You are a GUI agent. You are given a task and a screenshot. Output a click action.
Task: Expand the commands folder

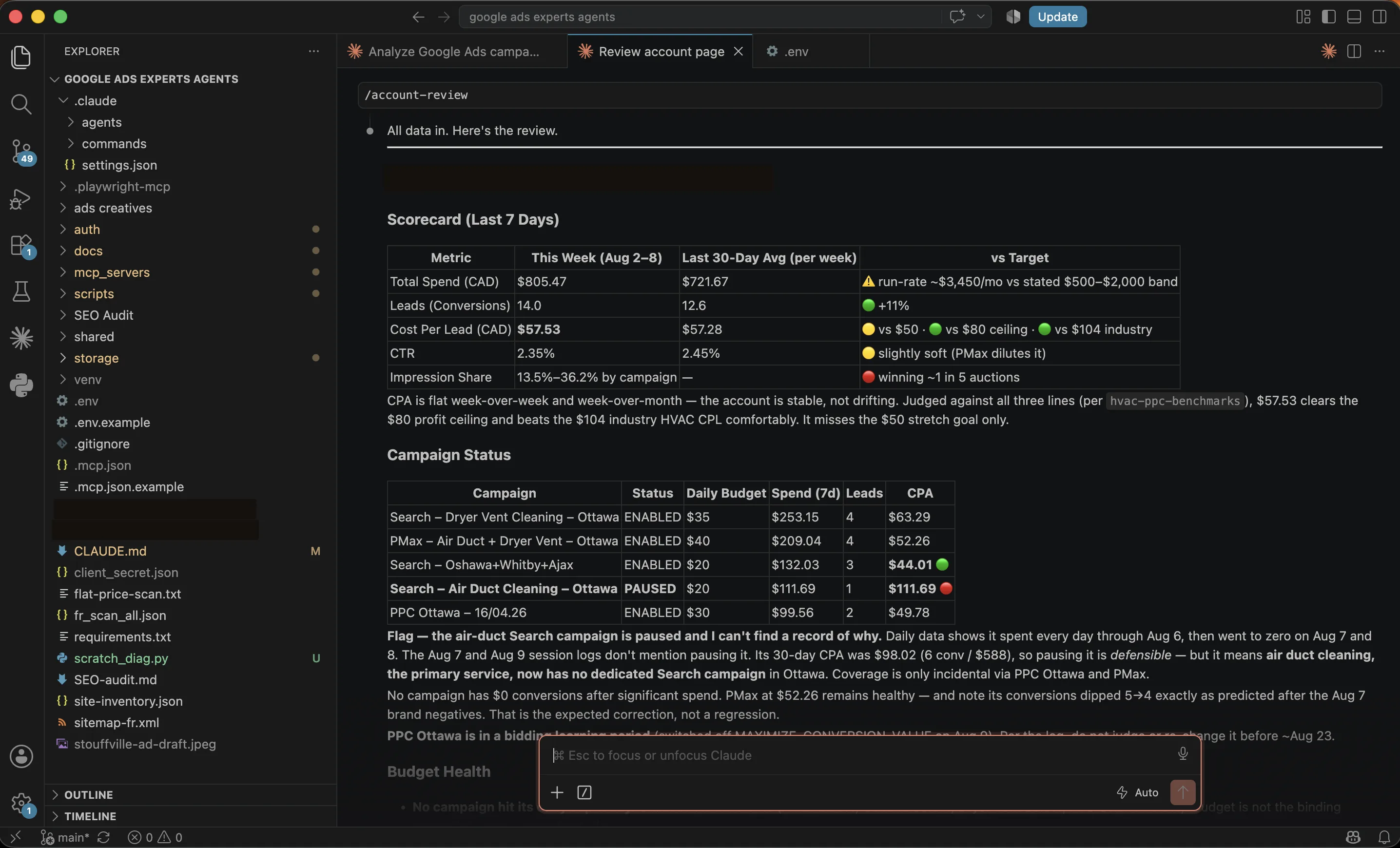click(114, 144)
